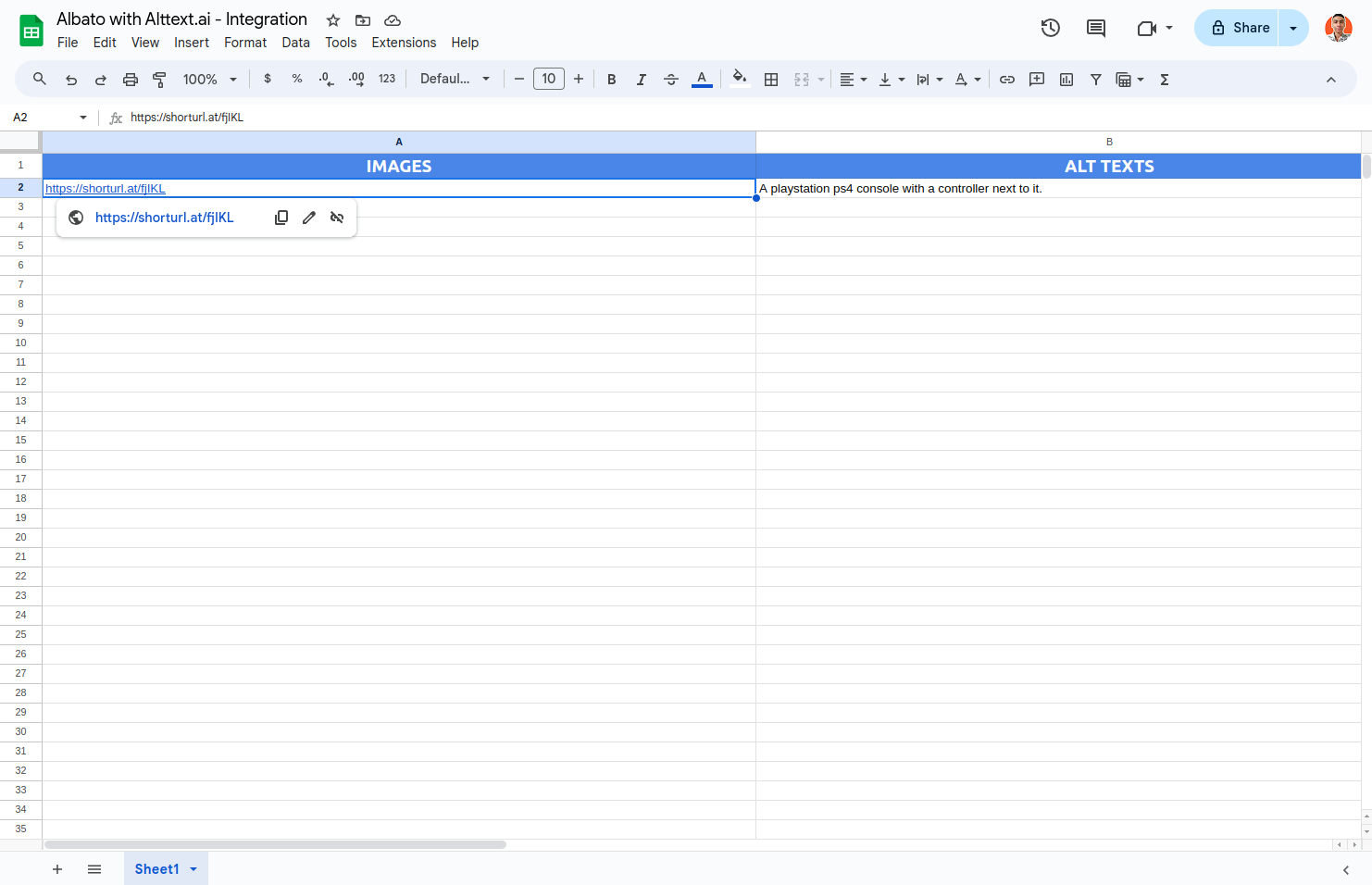This screenshot has height=885, width=1372.
Task: Format as currency
Action: tap(268, 80)
